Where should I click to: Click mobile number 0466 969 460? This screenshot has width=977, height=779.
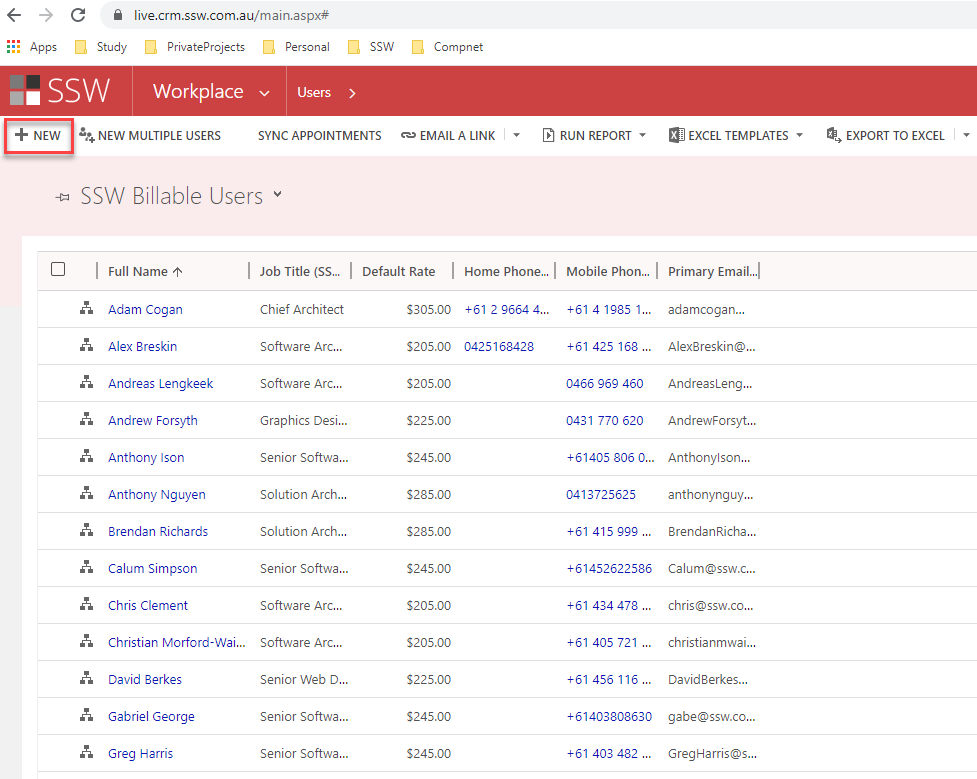[x=604, y=383]
